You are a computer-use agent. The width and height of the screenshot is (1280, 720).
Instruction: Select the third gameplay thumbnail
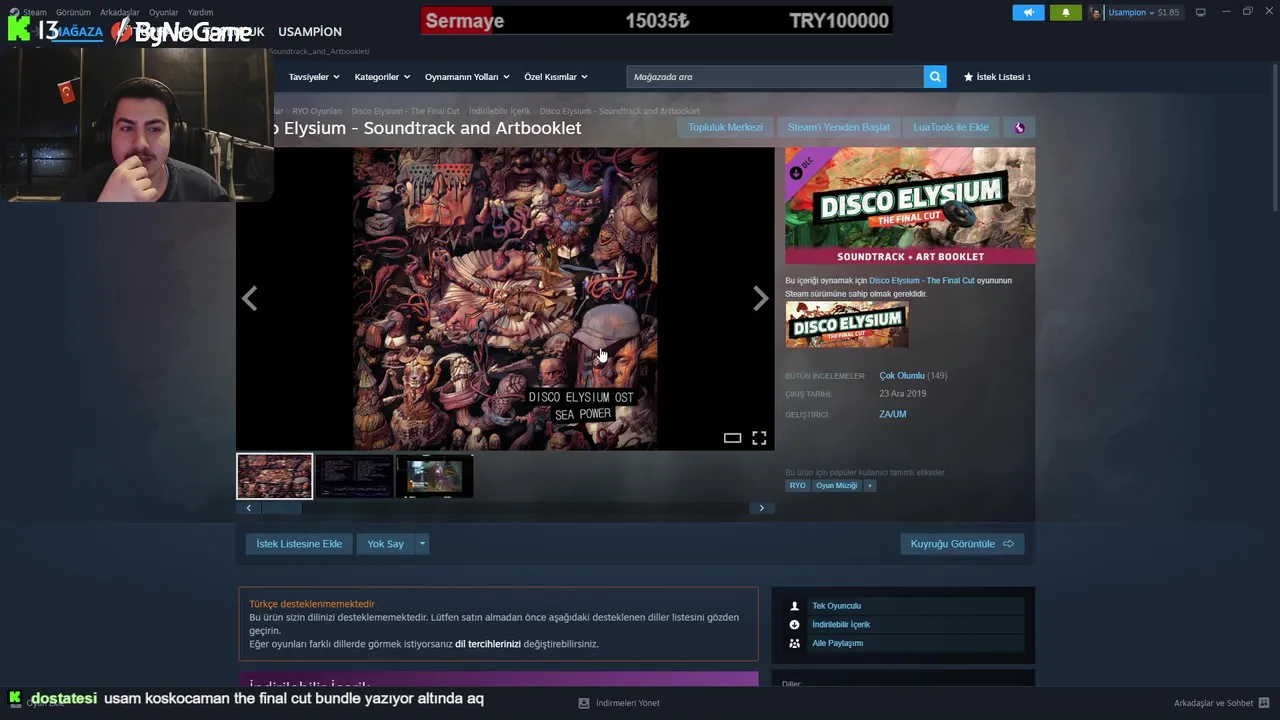pos(435,476)
